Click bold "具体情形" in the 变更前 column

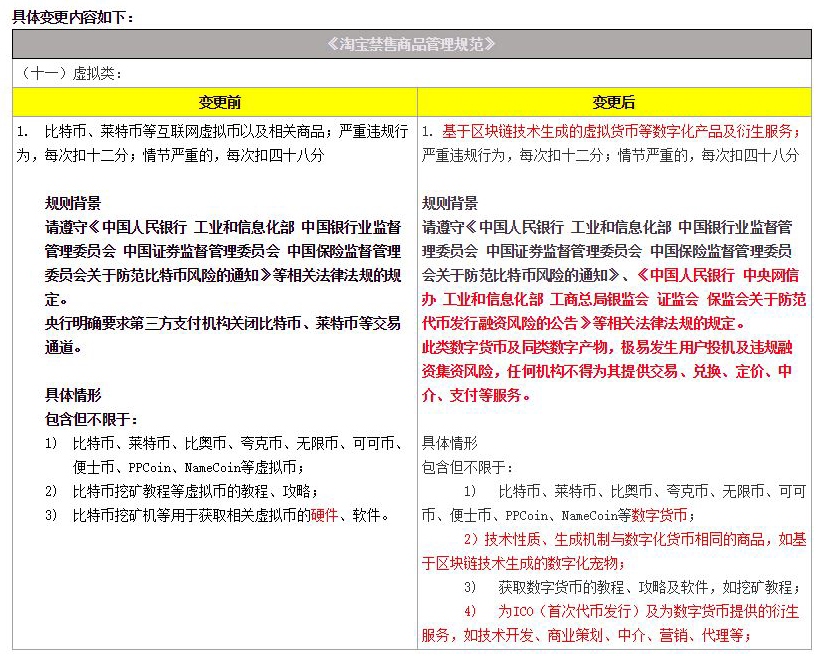(73, 395)
